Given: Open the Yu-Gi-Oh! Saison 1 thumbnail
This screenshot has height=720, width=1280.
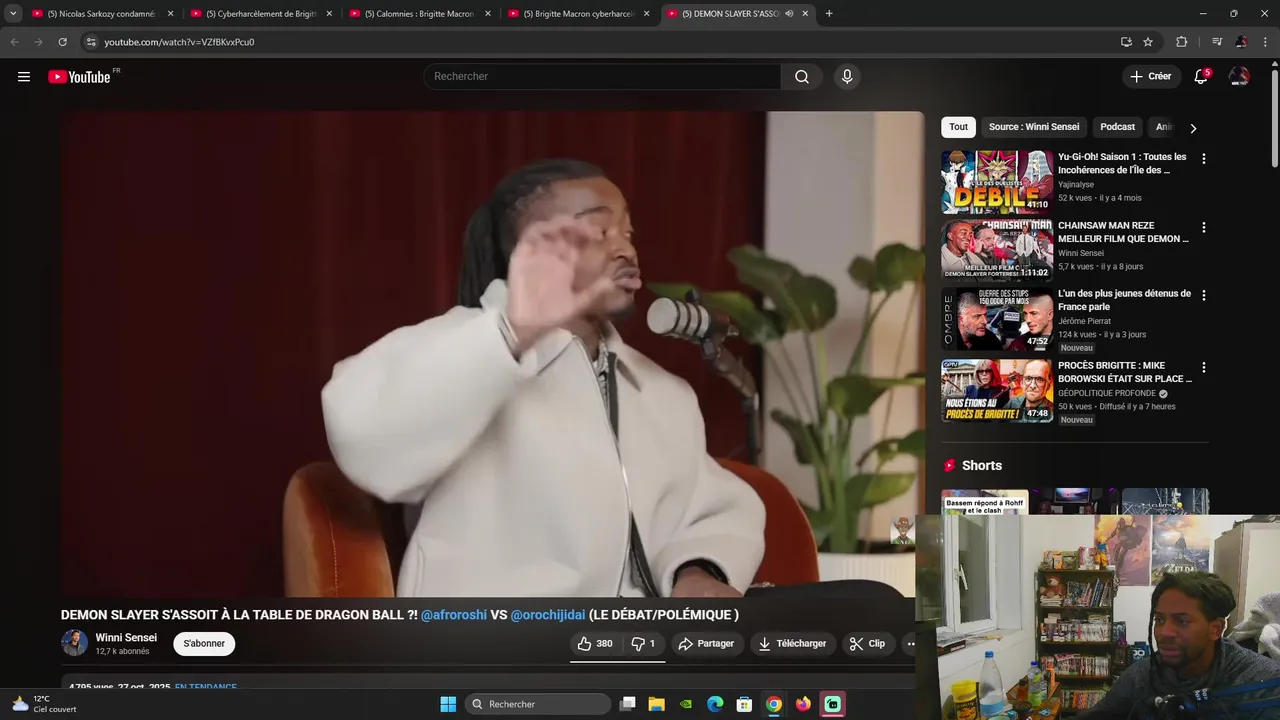Looking at the screenshot, I should coord(997,182).
